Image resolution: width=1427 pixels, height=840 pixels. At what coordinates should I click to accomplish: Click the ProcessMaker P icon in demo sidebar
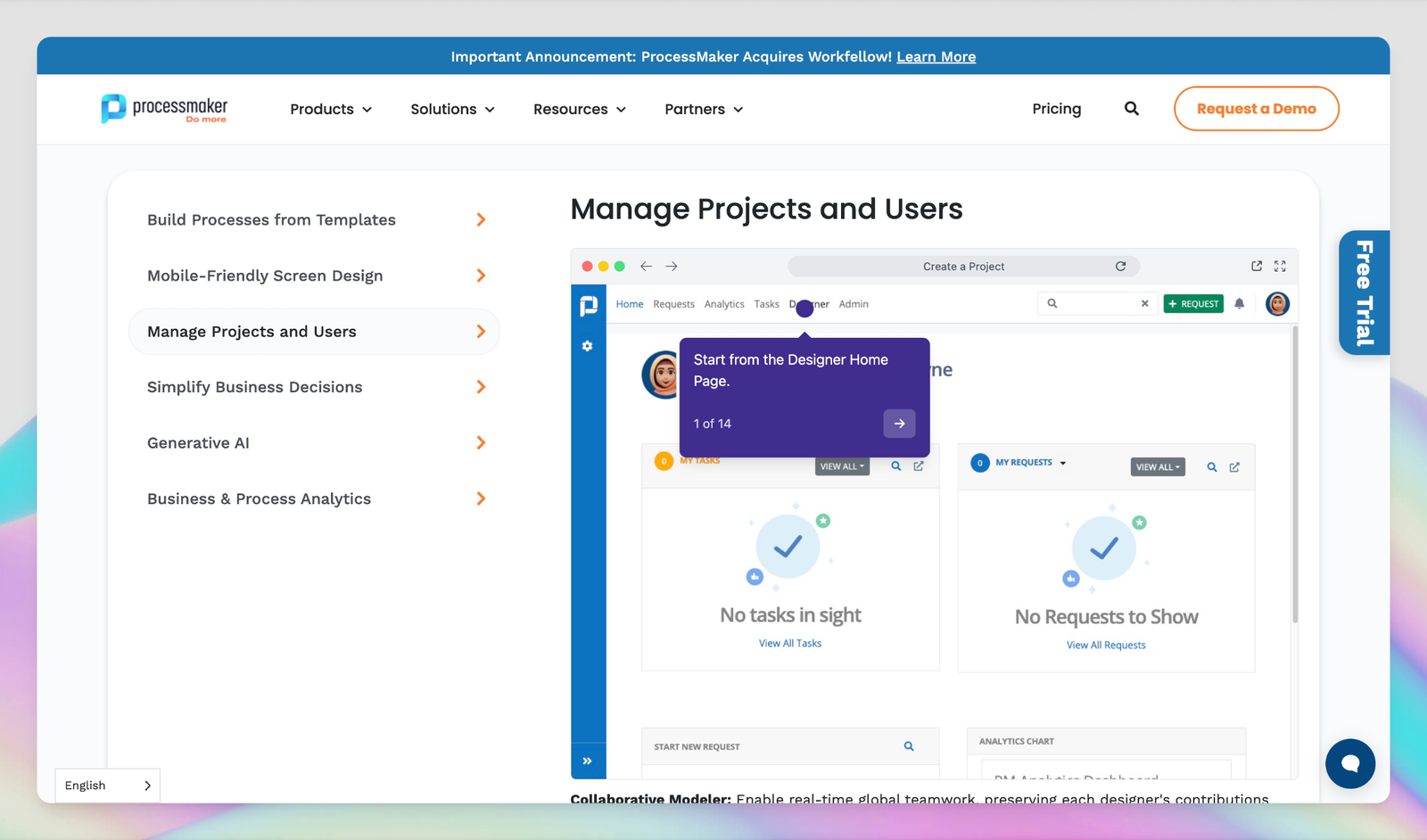coord(589,306)
